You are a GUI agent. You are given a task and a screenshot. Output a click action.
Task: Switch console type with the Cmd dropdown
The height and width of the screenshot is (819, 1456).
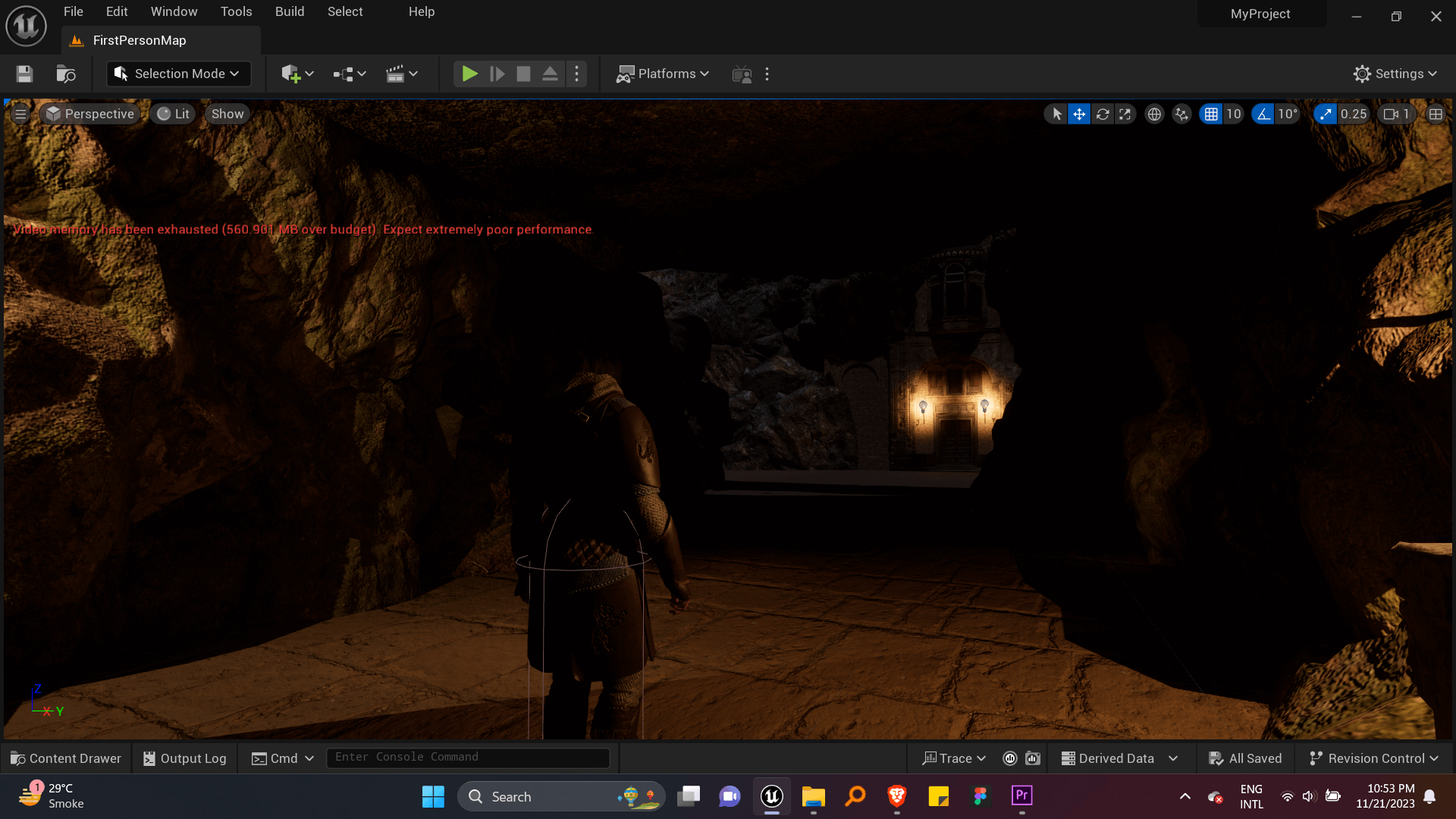[x=282, y=758]
